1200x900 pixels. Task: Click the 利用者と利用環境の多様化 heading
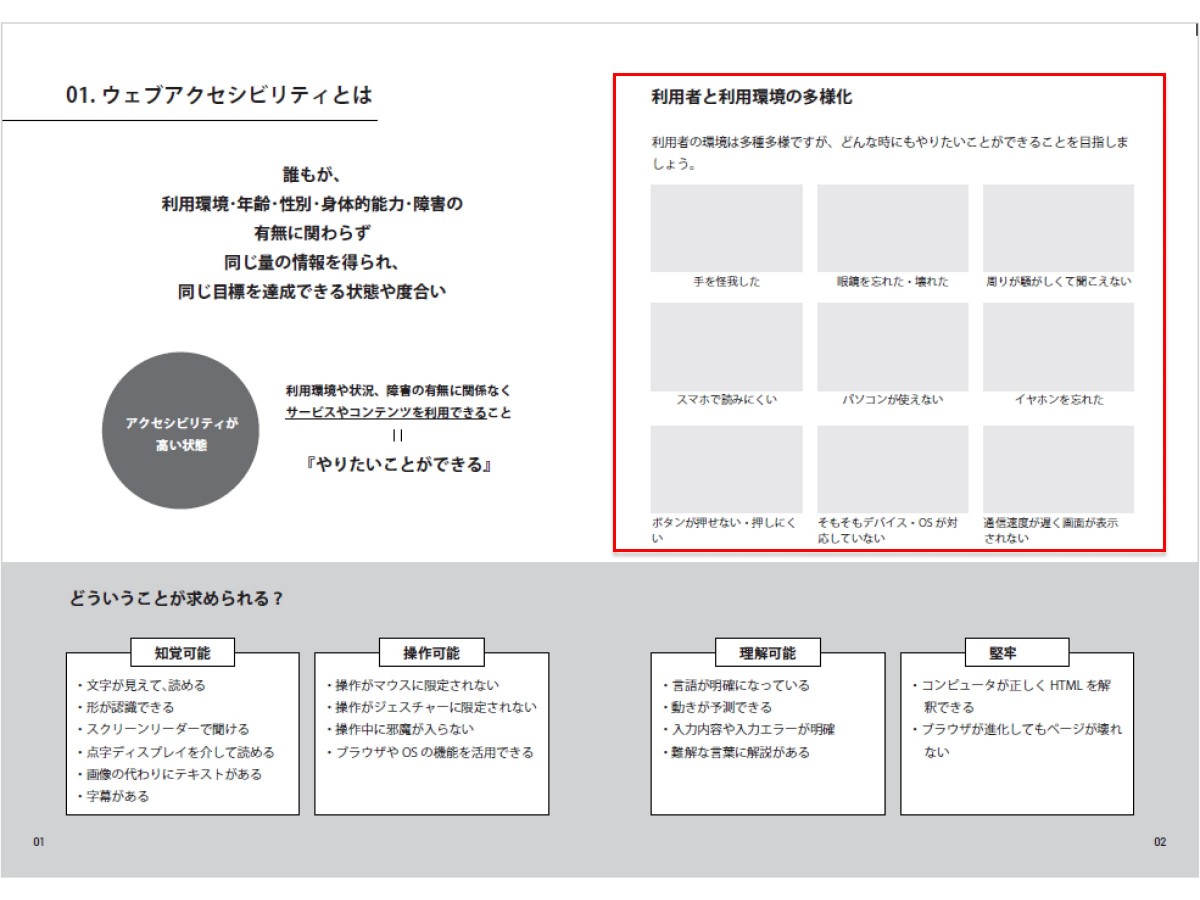[x=751, y=97]
